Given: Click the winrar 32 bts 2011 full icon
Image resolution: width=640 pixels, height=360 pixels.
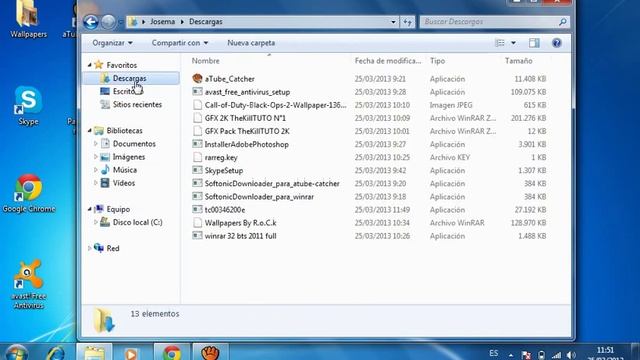Looking at the screenshot, I should 198,236.
